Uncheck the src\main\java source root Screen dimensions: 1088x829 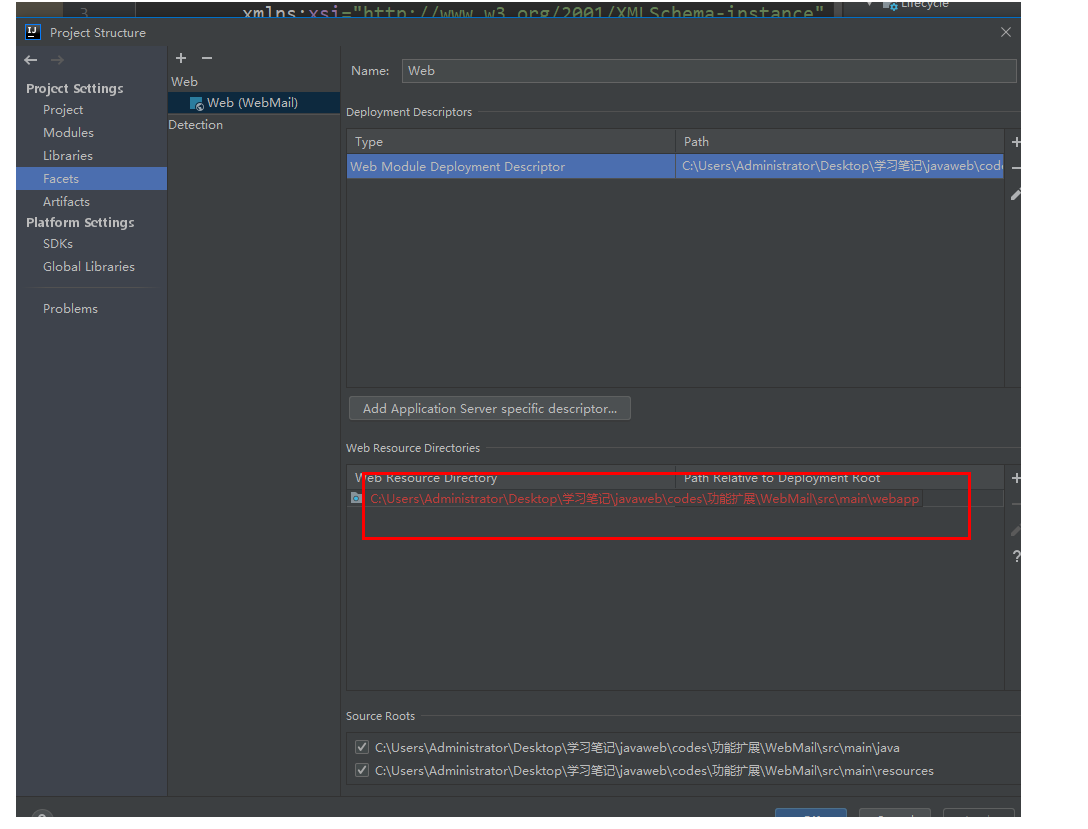point(361,746)
